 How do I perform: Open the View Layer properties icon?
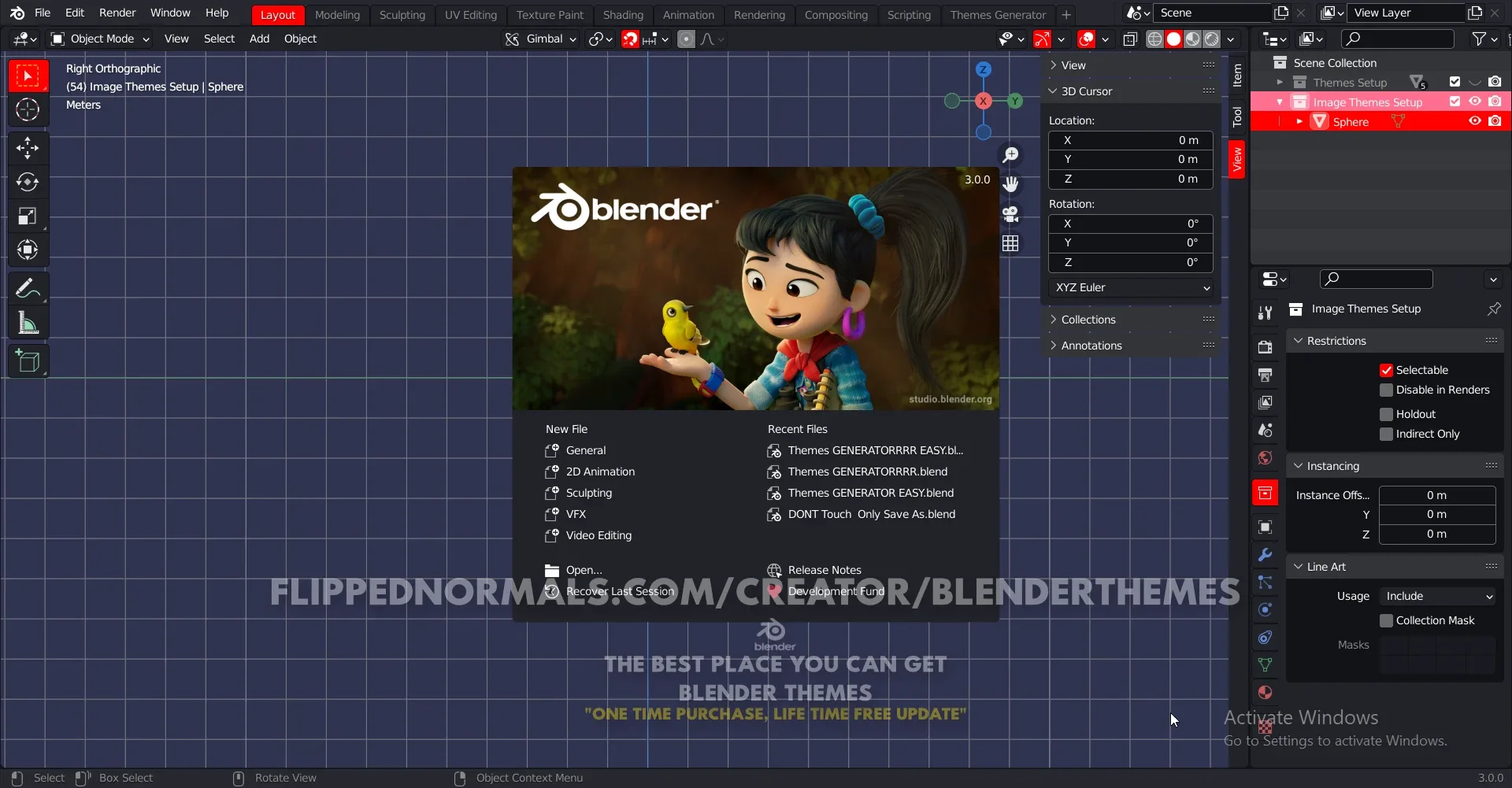click(x=1265, y=402)
